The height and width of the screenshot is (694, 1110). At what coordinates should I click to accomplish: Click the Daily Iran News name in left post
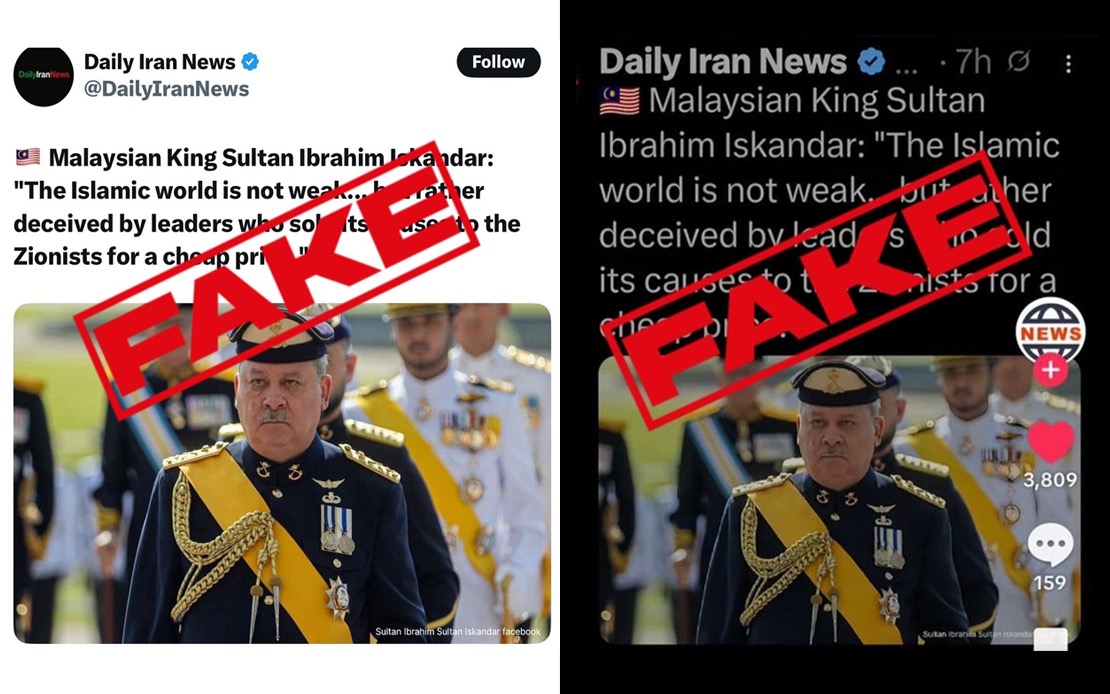coord(159,62)
